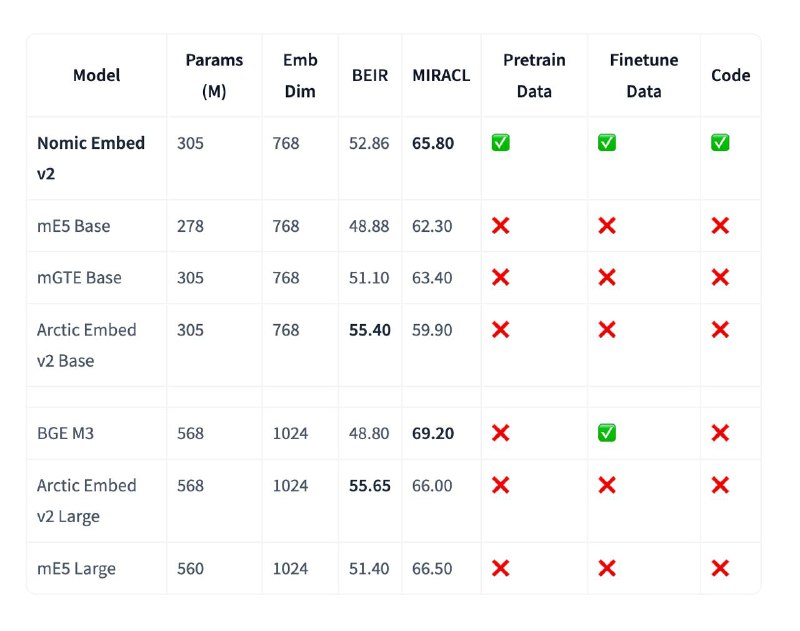Click the bold 69.20 MIRACL score
This screenshot has width=800, height=631.
(x=433, y=434)
